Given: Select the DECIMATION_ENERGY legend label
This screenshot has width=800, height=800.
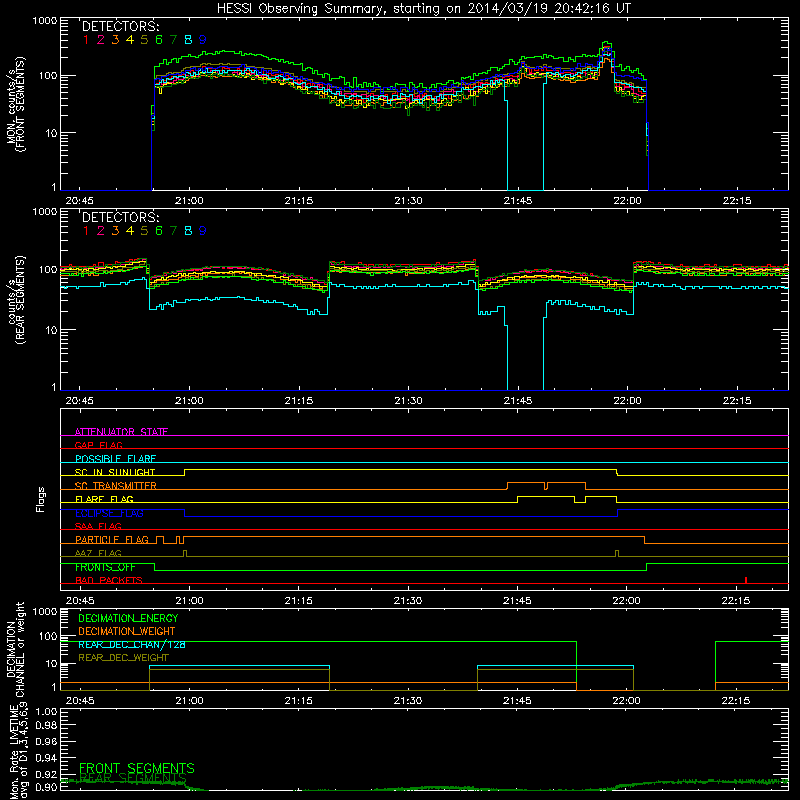Looking at the screenshot, I should point(128,618).
